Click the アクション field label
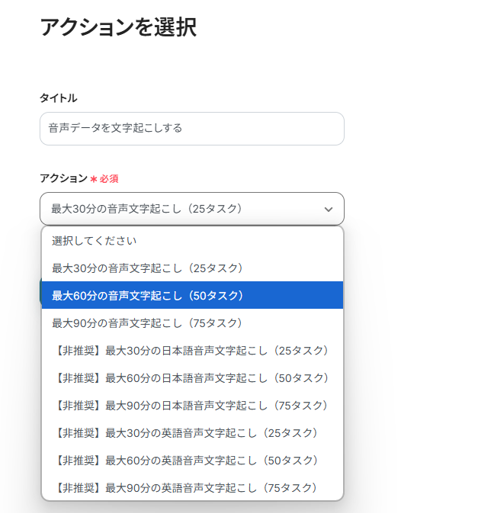 pos(64,178)
